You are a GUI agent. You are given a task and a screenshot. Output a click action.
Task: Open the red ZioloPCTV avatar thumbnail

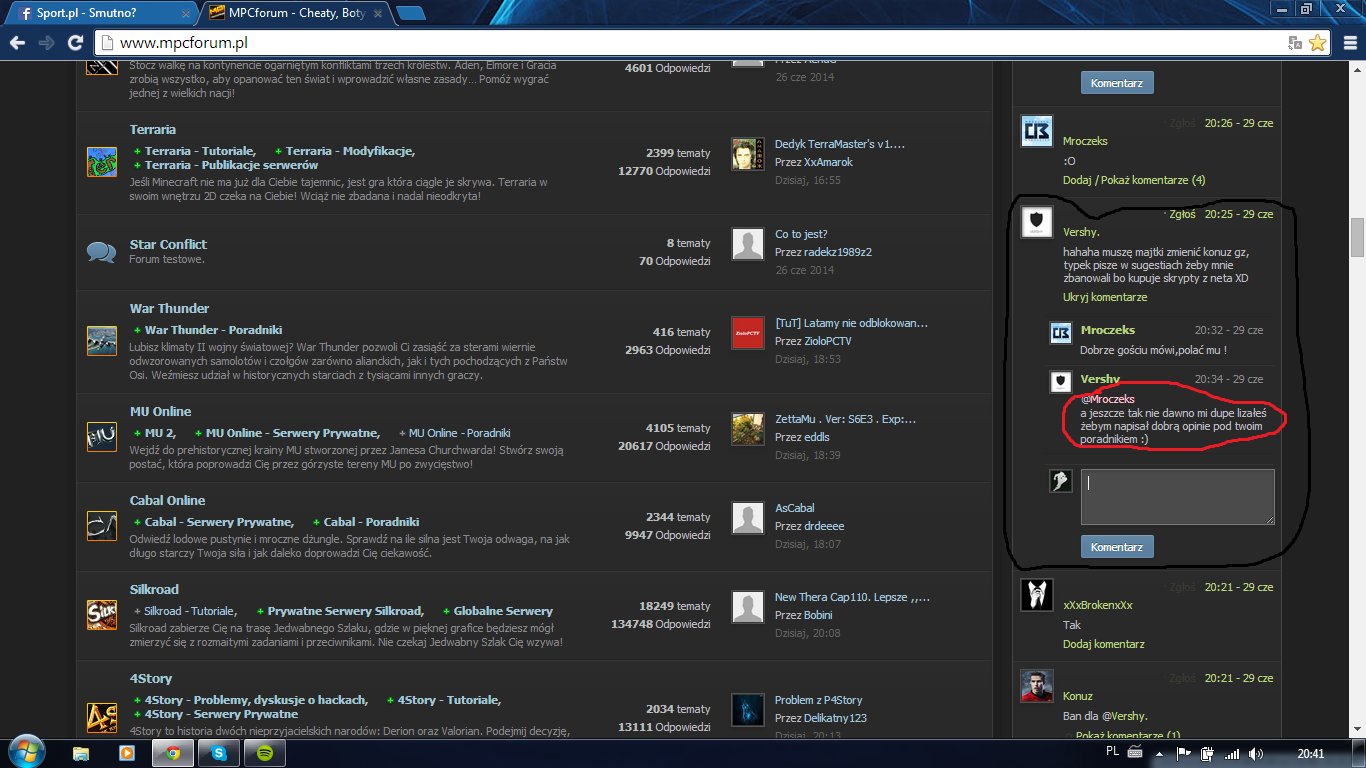click(x=748, y=332)
